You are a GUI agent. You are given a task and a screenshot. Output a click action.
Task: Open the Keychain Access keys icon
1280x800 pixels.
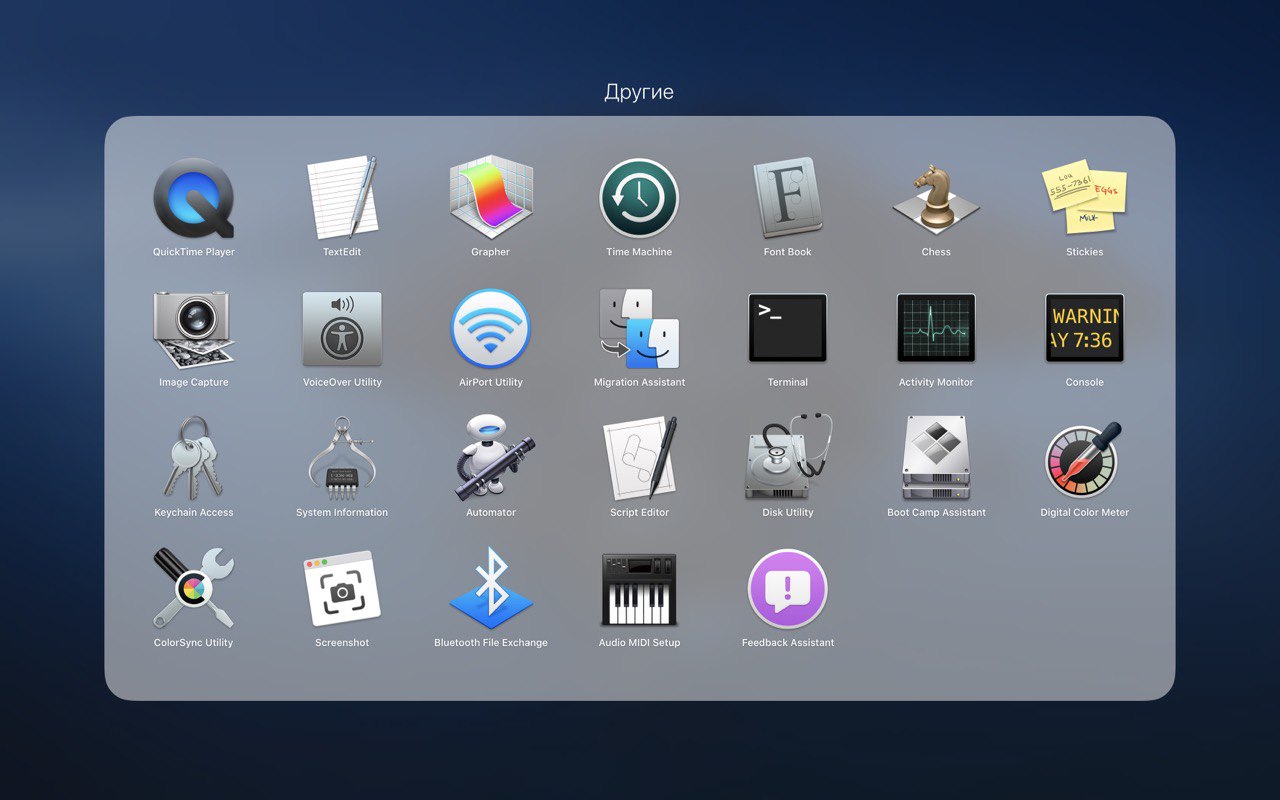[x=194, y=459]
